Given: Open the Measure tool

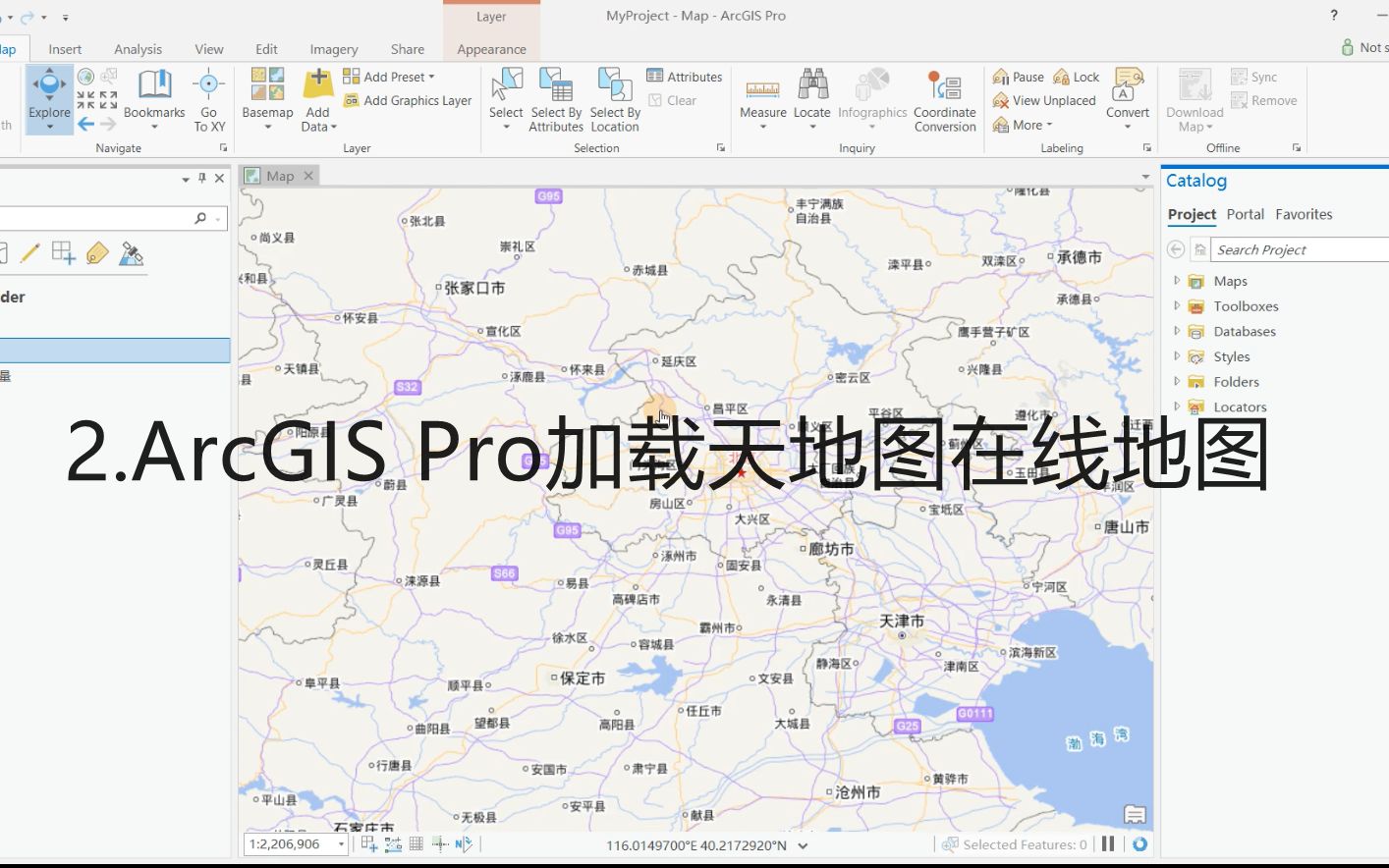Looking at the screenshot, I should coord(762,93).
